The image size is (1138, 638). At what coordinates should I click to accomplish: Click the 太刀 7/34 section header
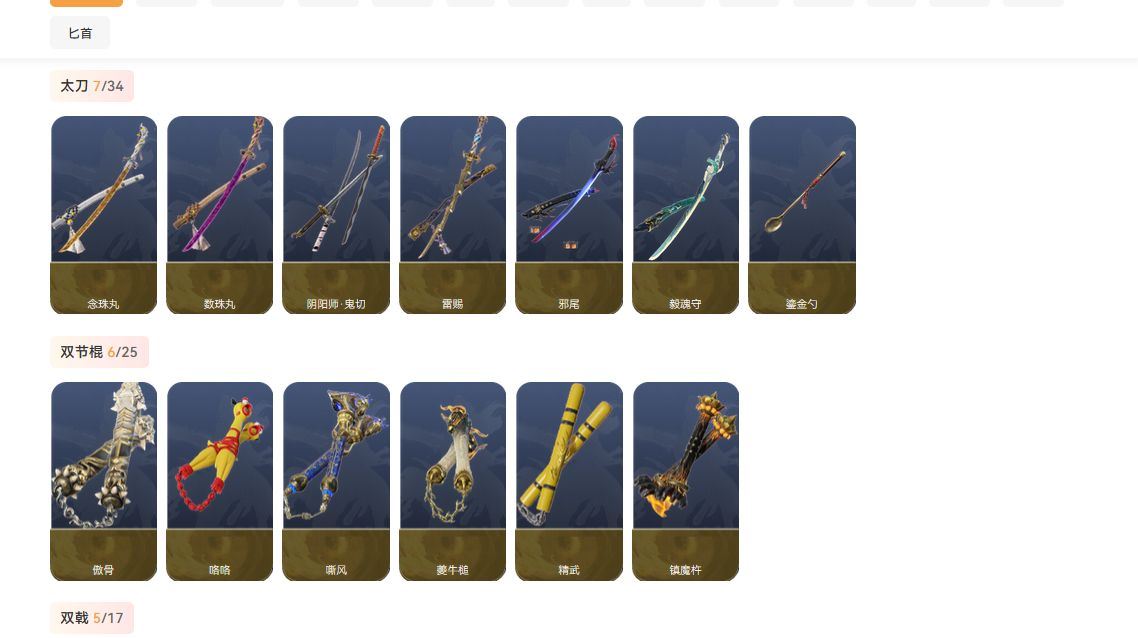click(x=92, y=86)
